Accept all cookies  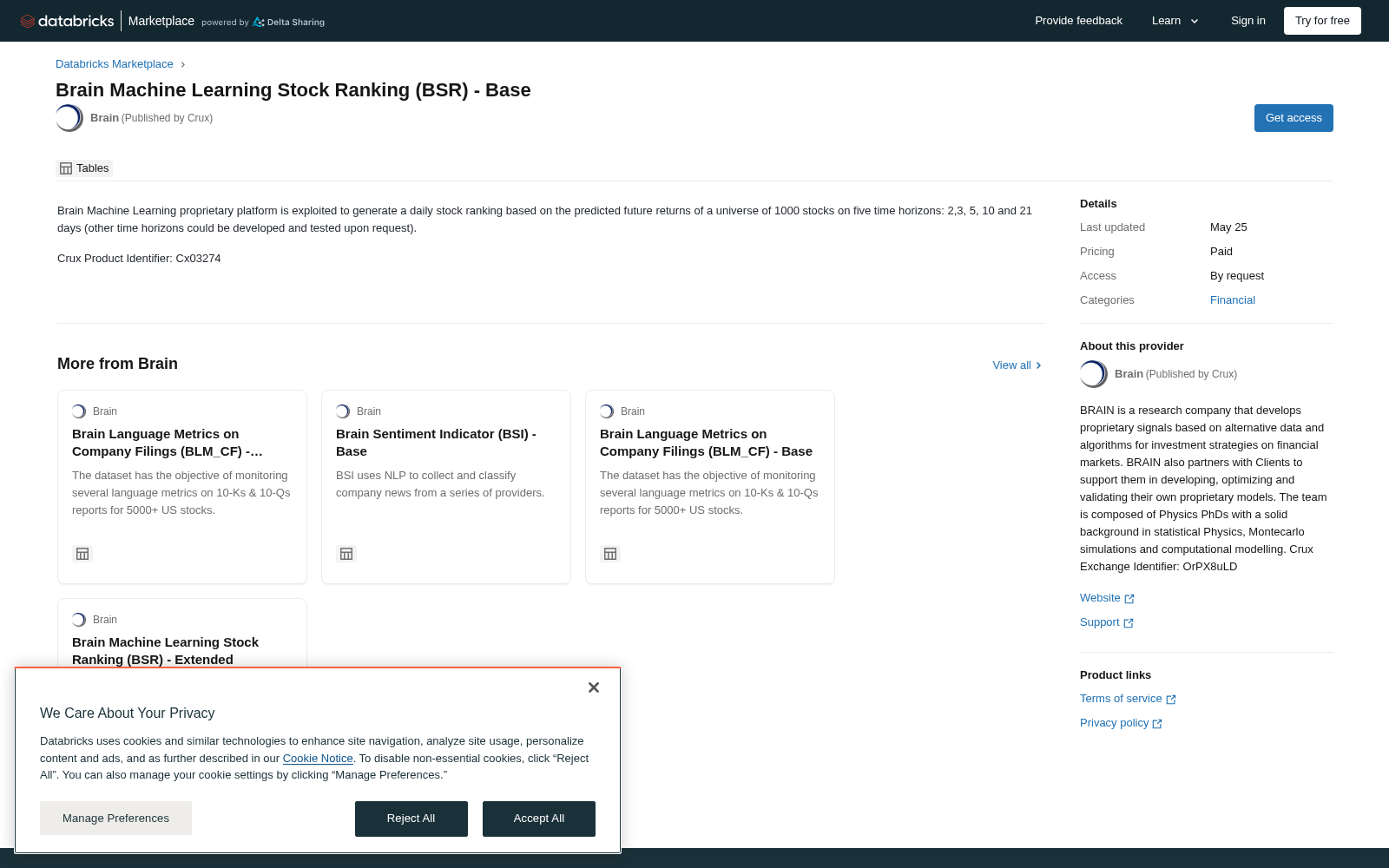click(539, 819)
